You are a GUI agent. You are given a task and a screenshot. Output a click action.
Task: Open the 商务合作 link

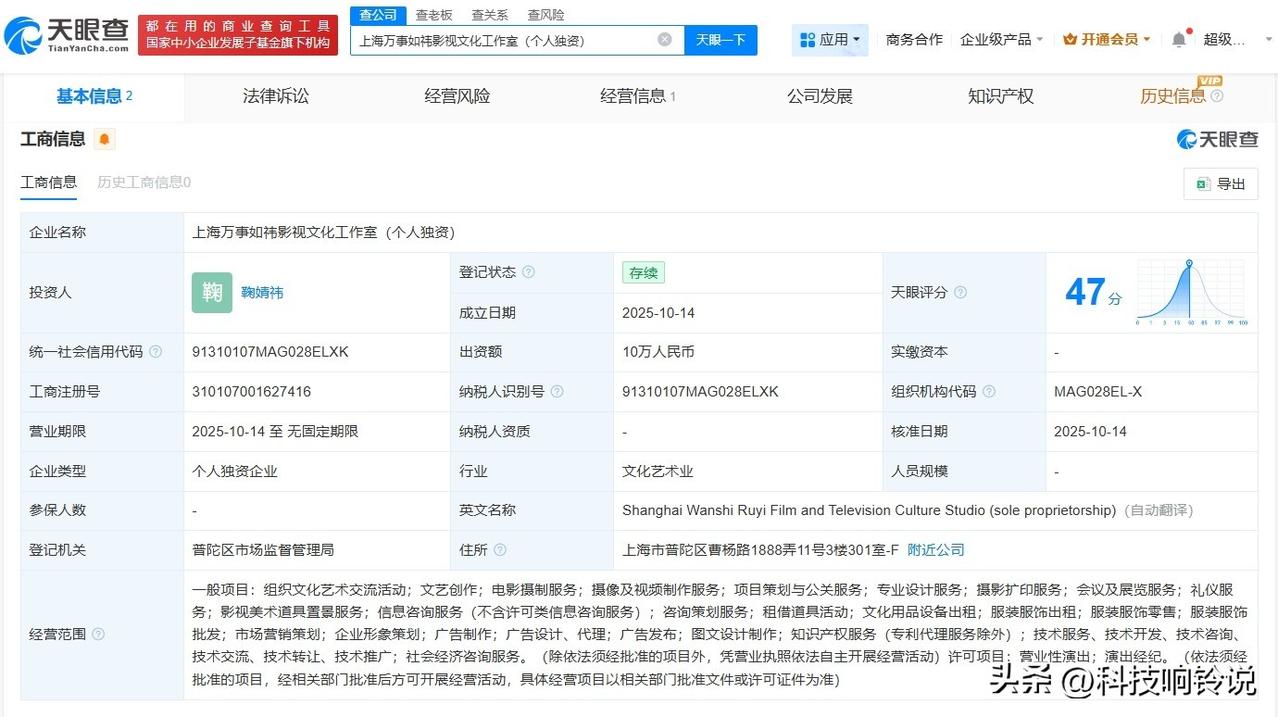914,39
